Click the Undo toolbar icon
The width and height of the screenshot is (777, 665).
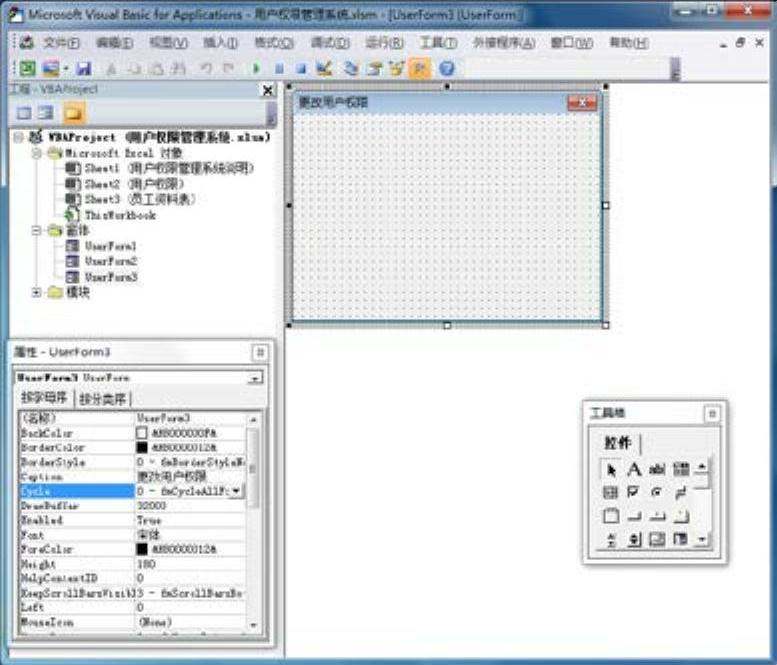206,68
